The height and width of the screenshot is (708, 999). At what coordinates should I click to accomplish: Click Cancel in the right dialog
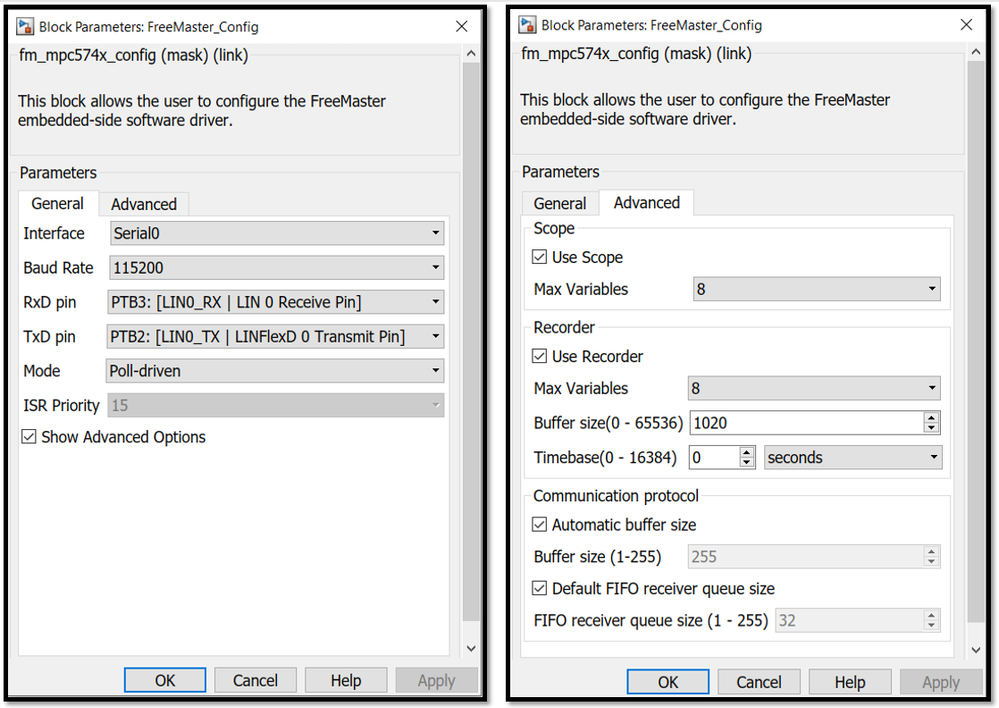758,683
